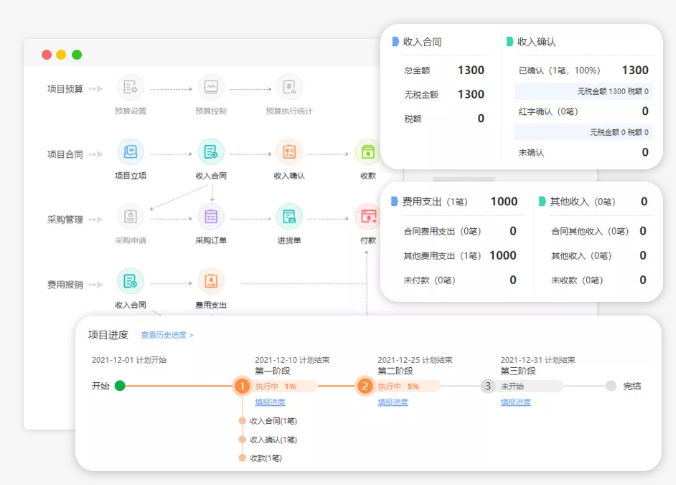Click the 未收款 (0笔) row
This screenshot has width=676, height=485.
599,280
